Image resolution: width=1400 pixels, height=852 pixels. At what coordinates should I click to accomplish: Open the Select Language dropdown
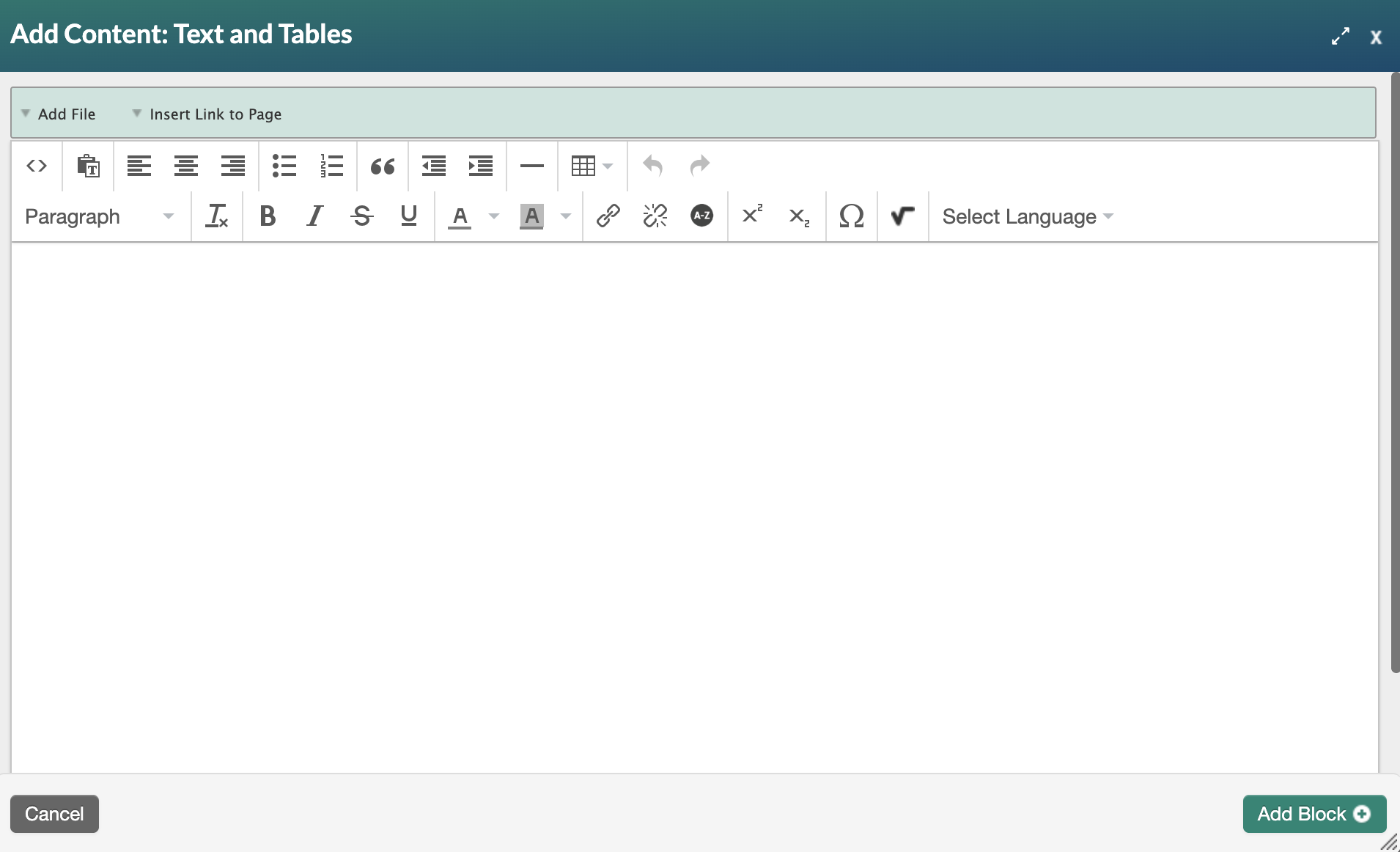point(1028,216)
